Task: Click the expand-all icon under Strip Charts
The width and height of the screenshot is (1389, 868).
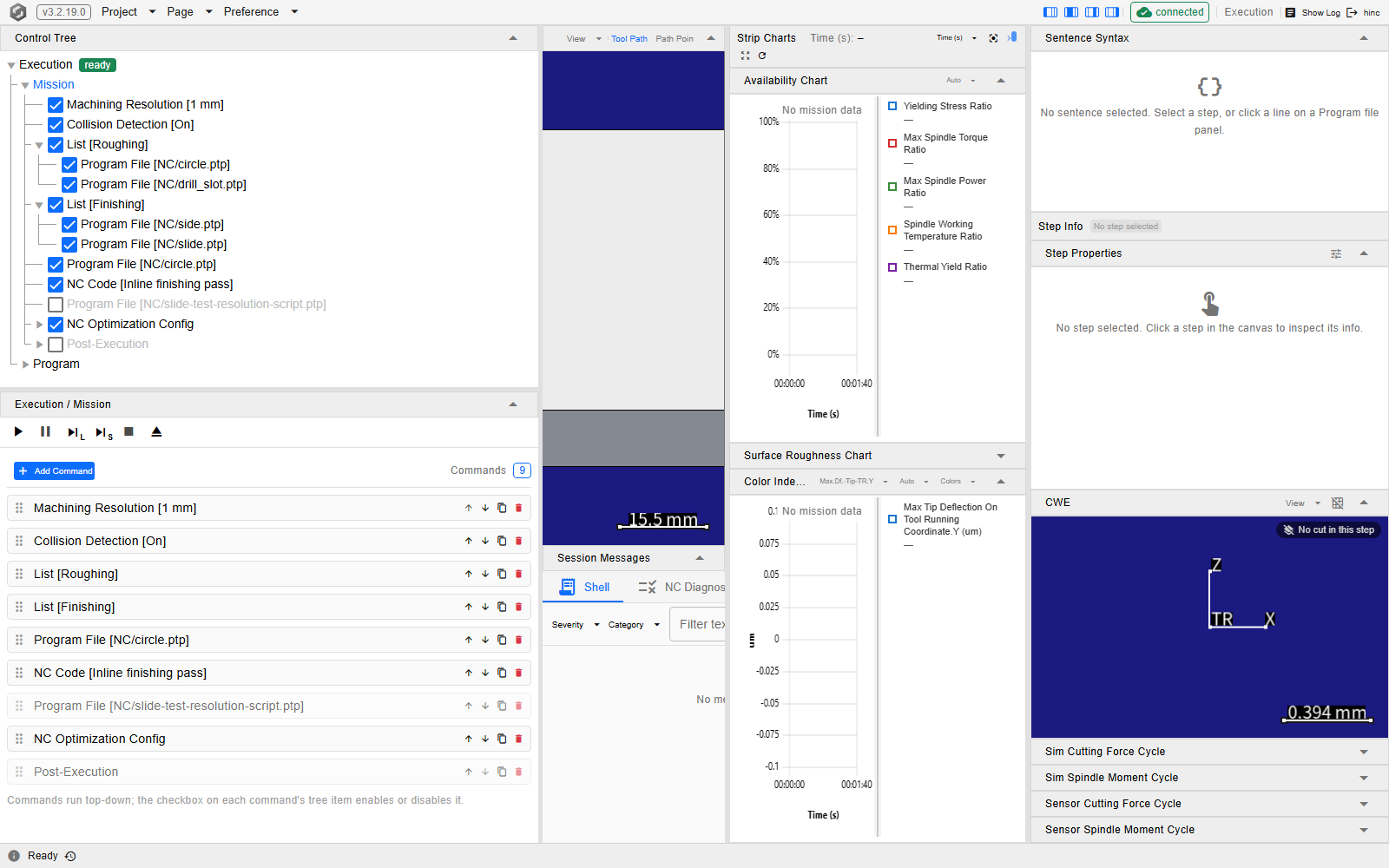Action: click(x=745, y=56)
